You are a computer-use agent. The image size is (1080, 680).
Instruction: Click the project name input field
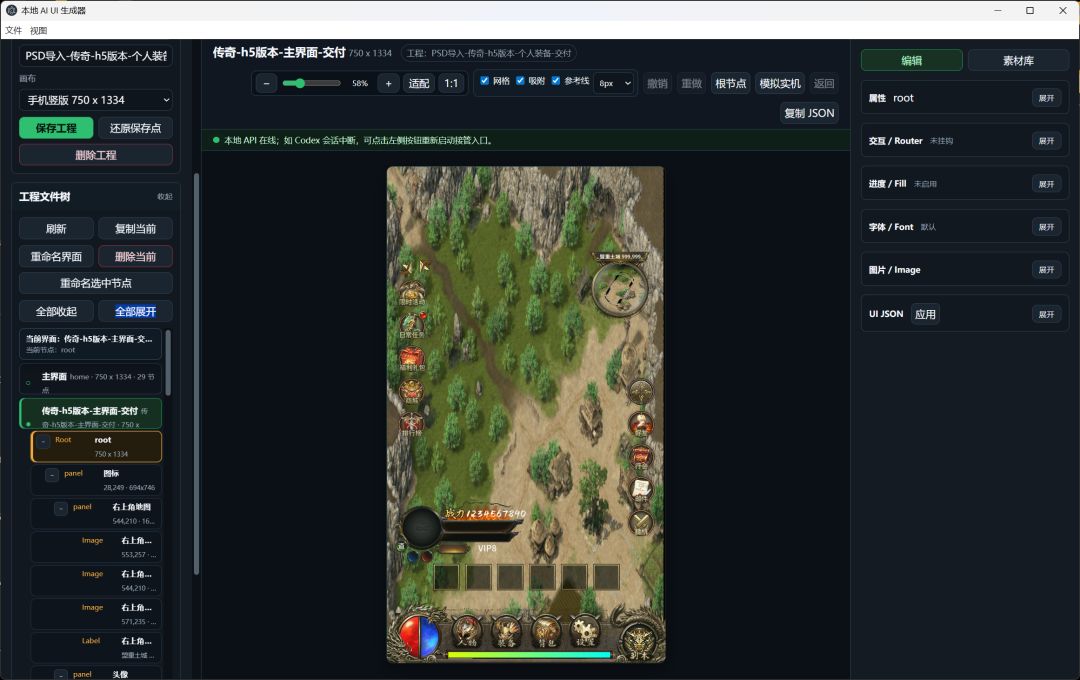point(96,56)
